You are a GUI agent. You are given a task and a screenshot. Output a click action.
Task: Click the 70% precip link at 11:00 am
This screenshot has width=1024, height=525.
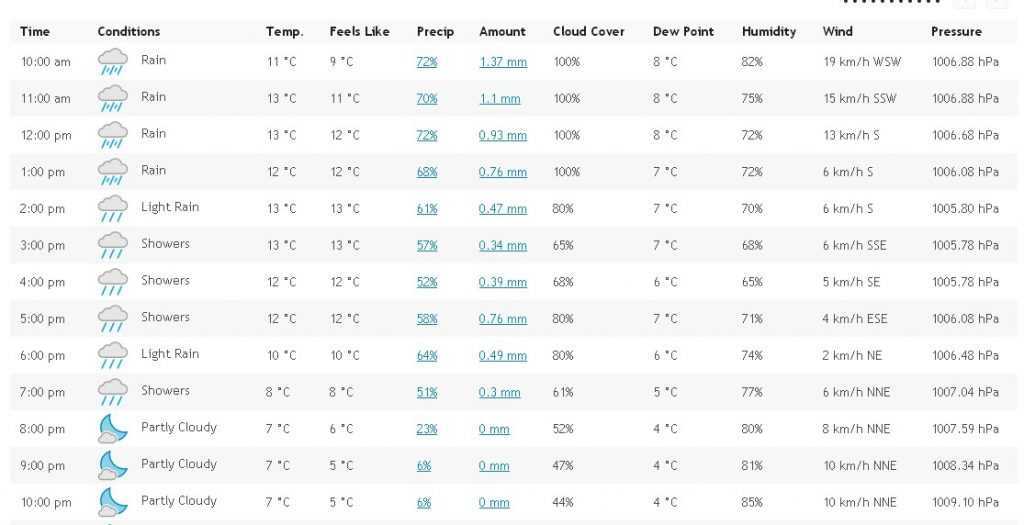[x=427, y=99]
